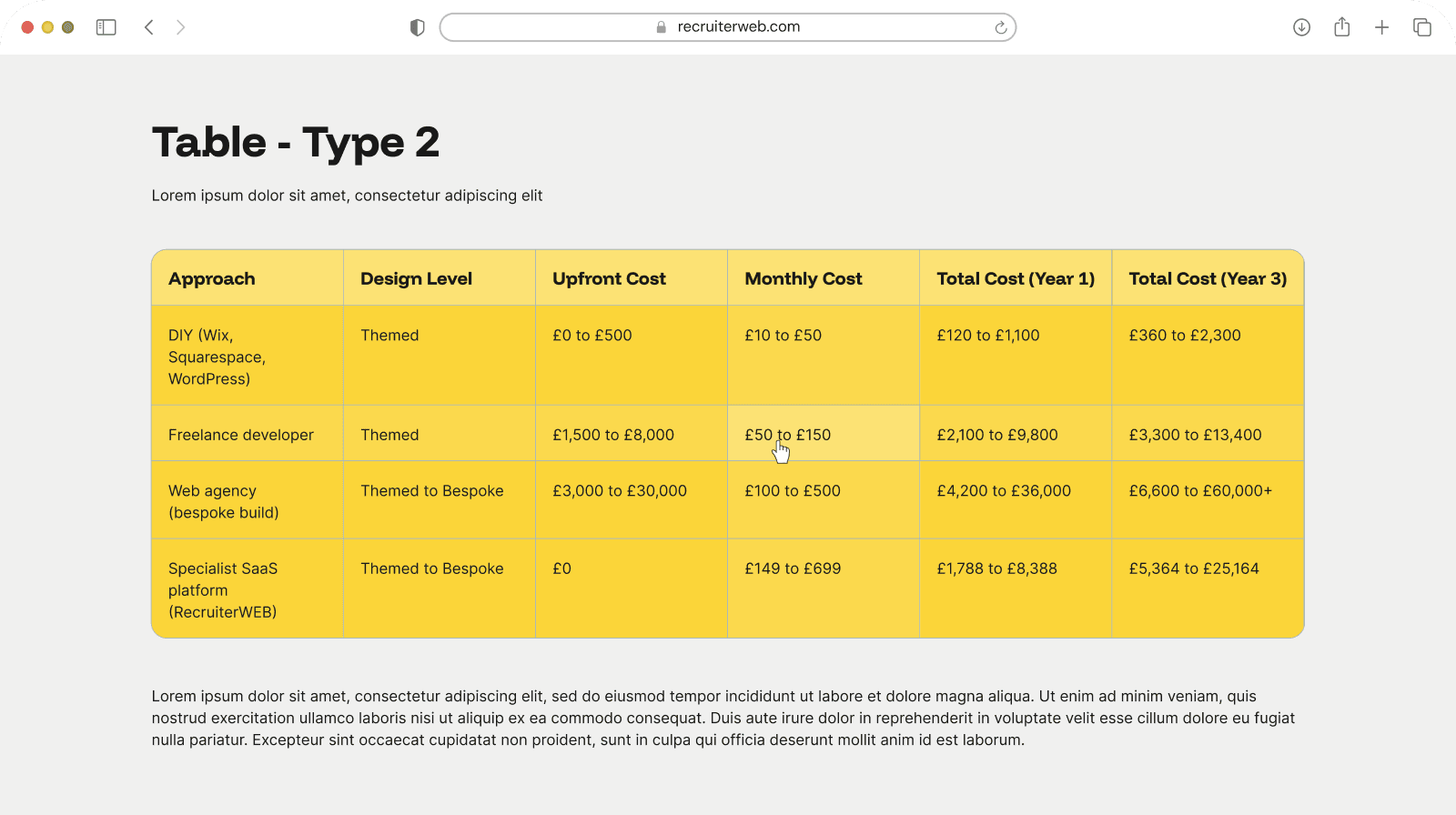Click the '£3,300 to £13,400' cell
The image size is (1456, 815).
click(1208, 434)
